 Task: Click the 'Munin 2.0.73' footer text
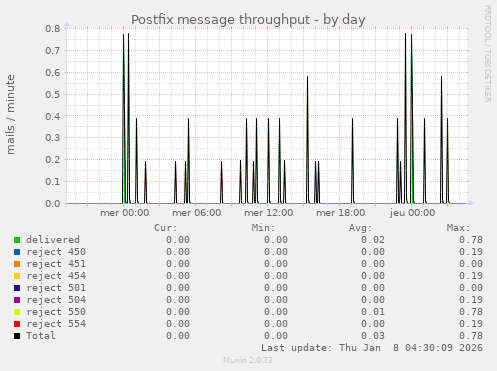248,360
